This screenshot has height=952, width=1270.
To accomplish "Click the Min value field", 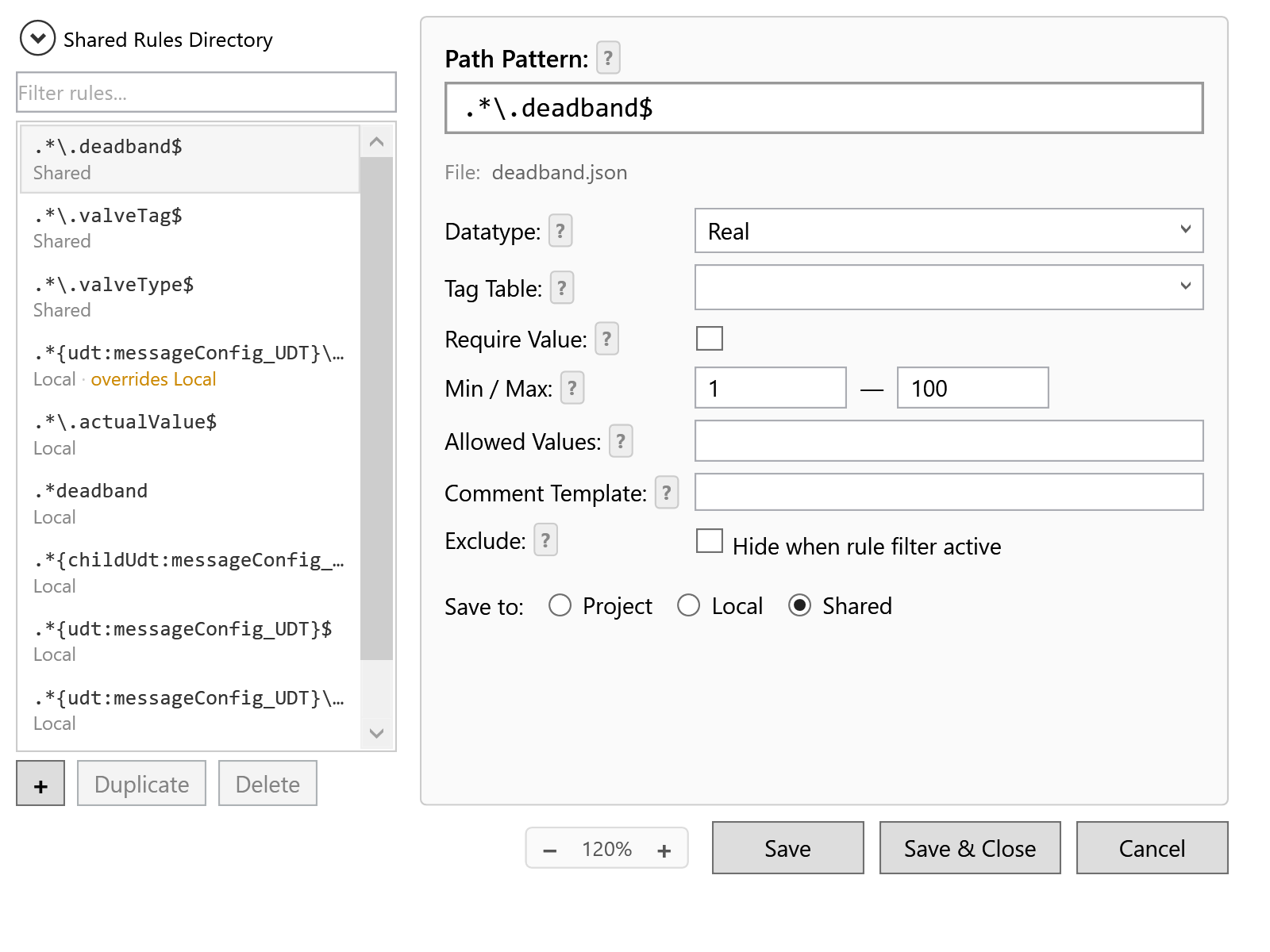I will (771, 388).
